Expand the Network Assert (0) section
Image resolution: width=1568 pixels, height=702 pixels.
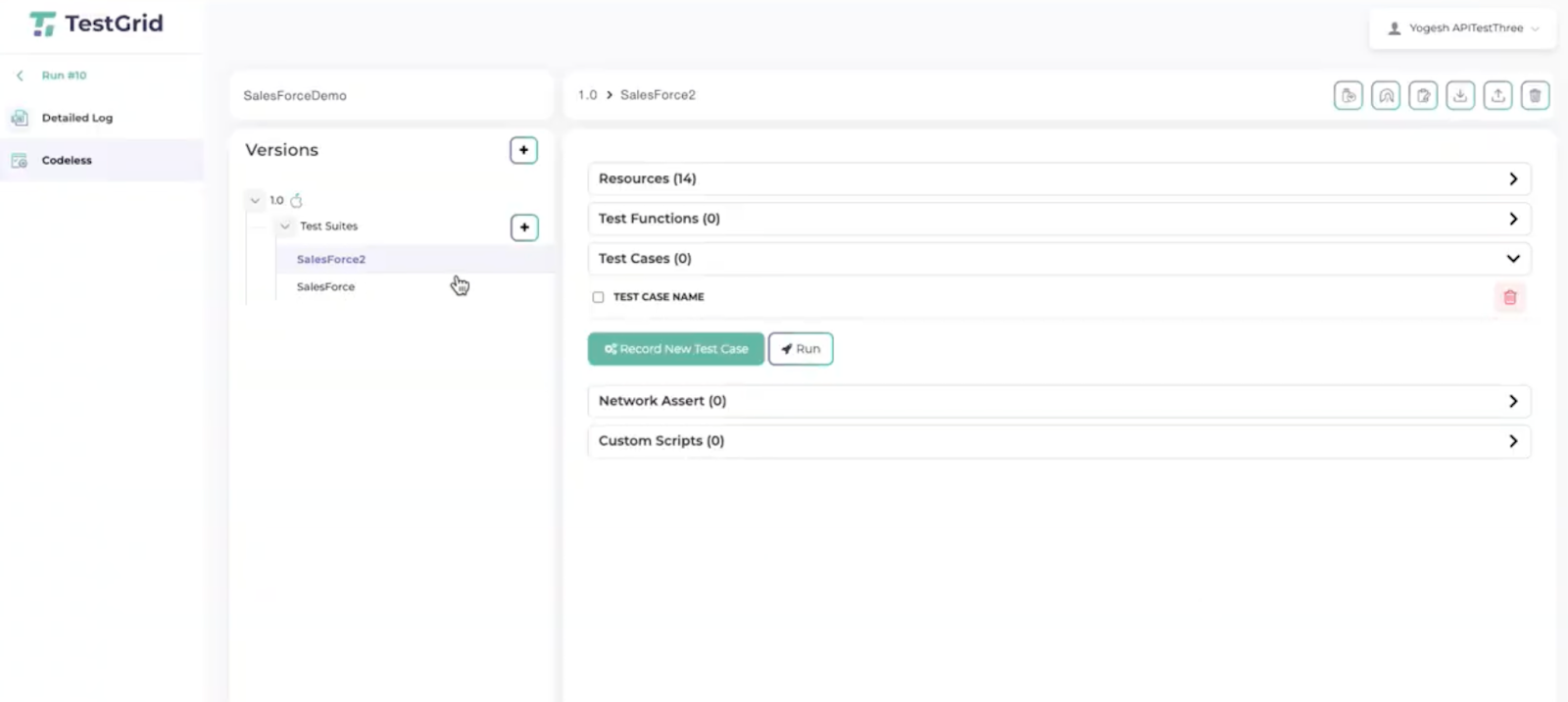pos(1059,401)
